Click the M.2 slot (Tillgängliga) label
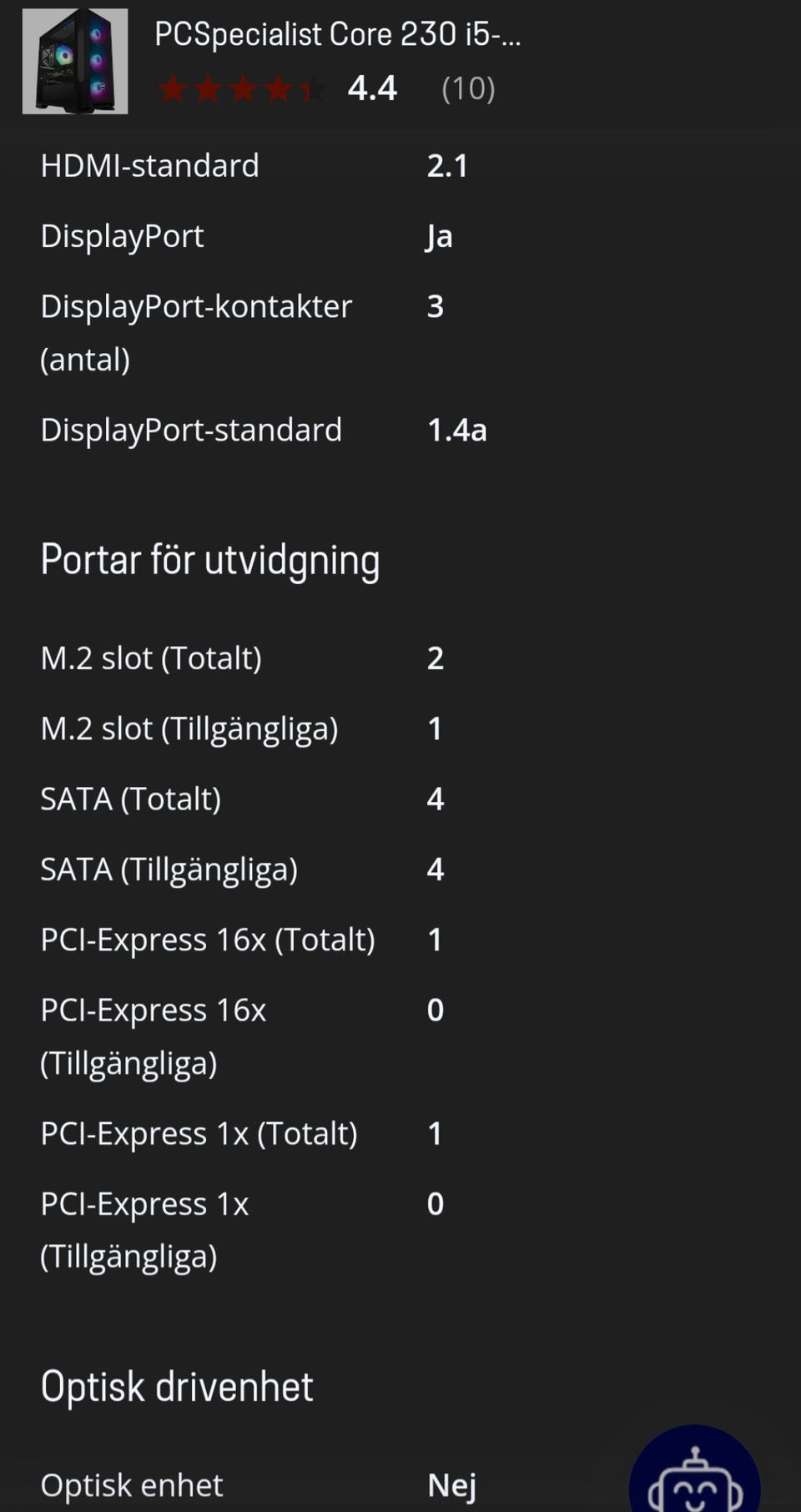Image resolution: width=801 pixels, height=1512 pixels. (189, 728)
